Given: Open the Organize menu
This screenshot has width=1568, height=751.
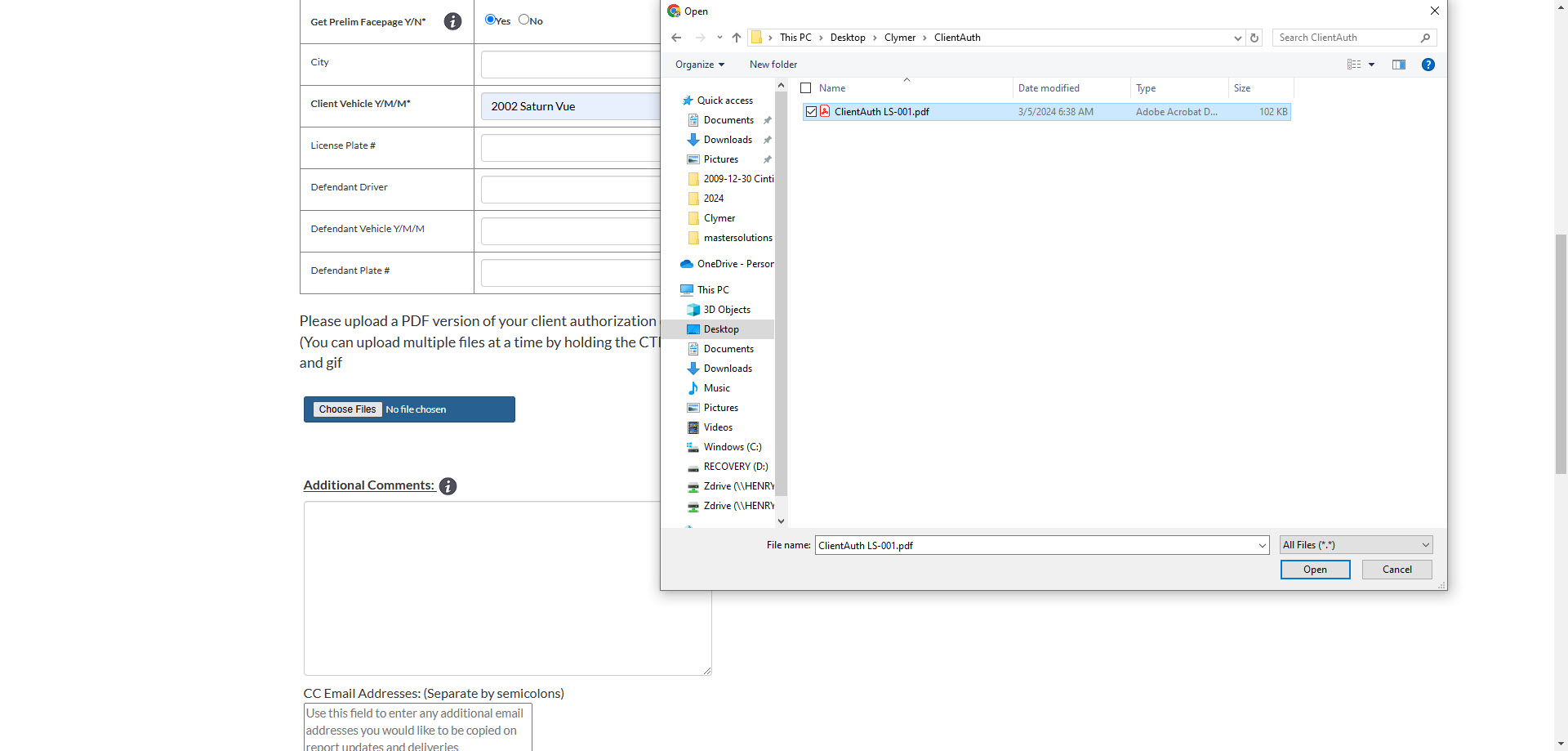Looking at the screenshot, I should tap(700, 65).
